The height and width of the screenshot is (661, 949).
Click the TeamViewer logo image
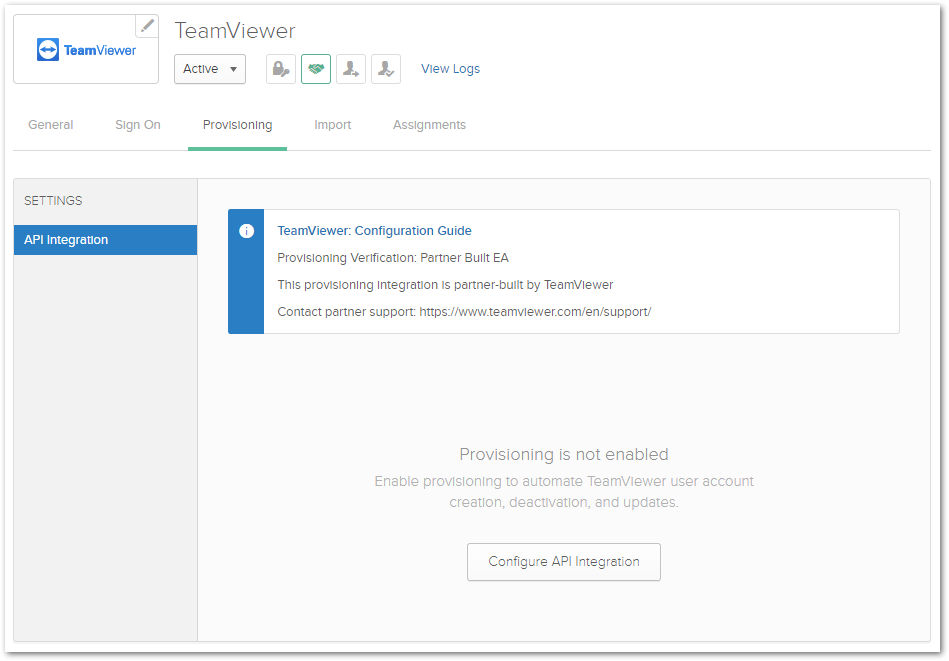click(x=87, y=50)
